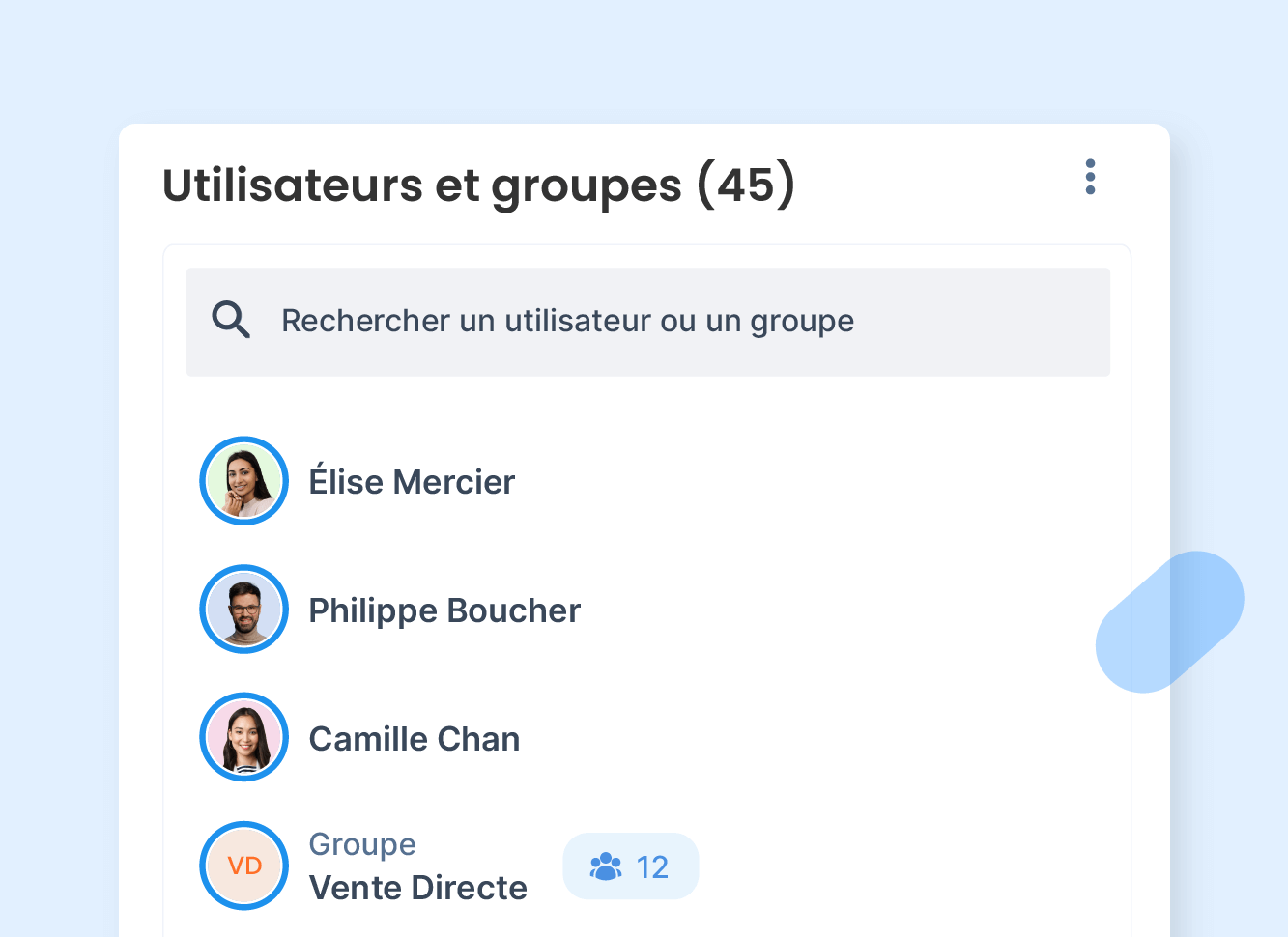The width and height of the screenshot is (1288, 937).
Task: Click the 12 member count badge
Action: click(x=630, y=866)
